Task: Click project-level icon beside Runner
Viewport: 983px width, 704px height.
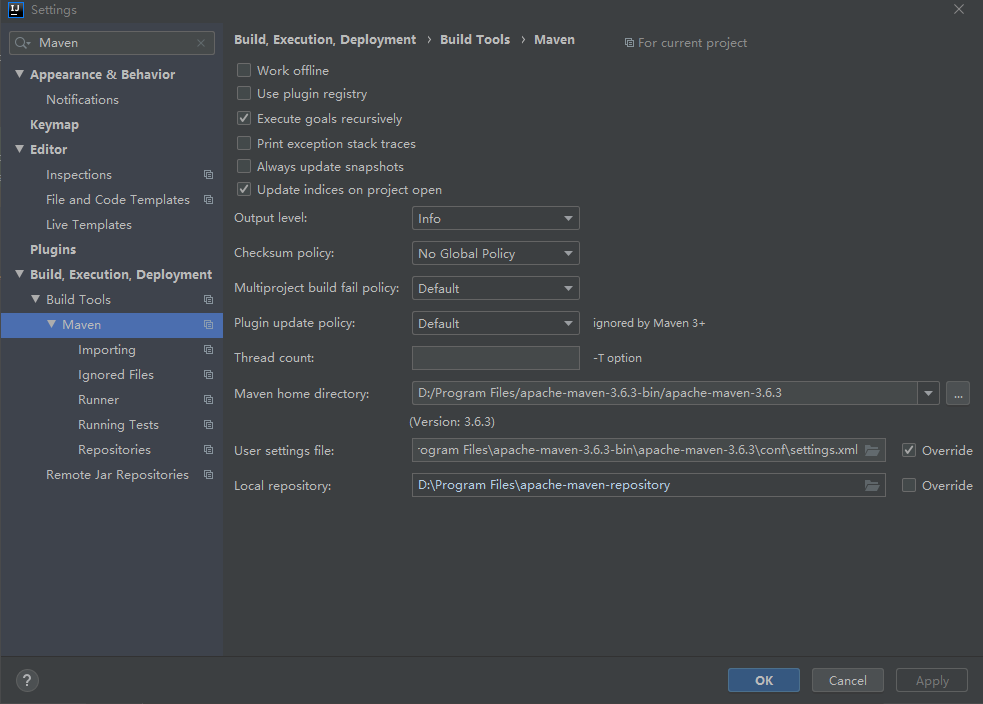Action: tap(208, 400)
